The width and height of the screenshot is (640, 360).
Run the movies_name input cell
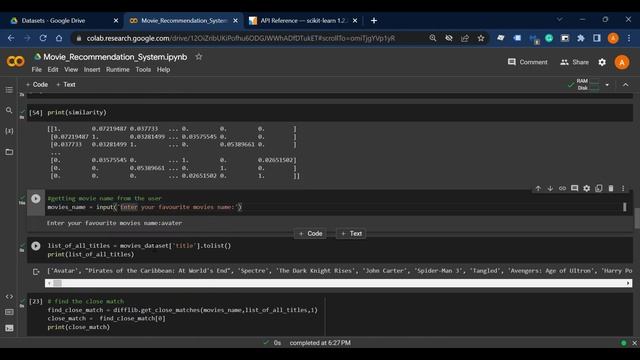(36, 199)
